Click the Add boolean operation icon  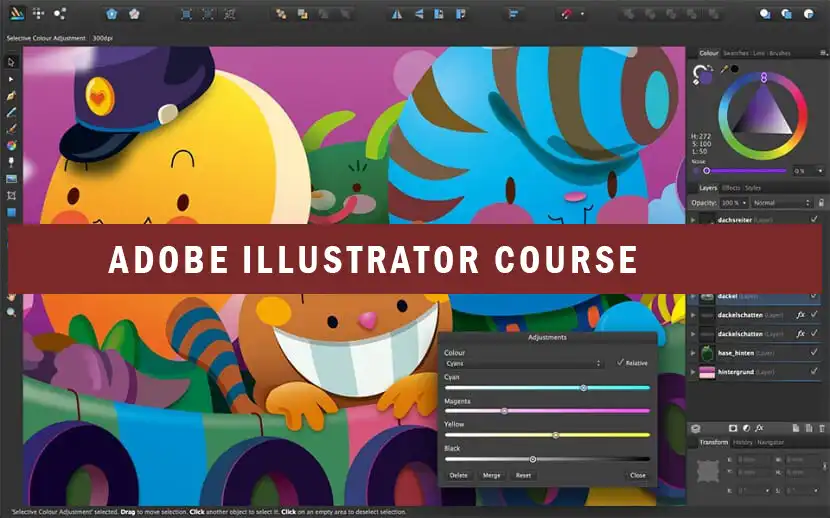628,14
